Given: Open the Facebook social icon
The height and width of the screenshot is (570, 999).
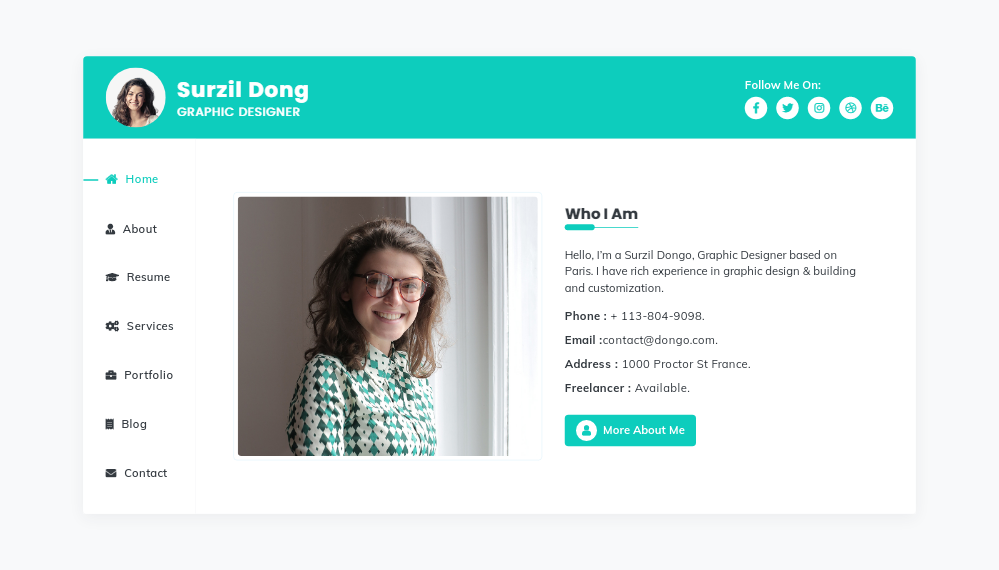Looking at the screenshot, I should click(x=756, y=108).
